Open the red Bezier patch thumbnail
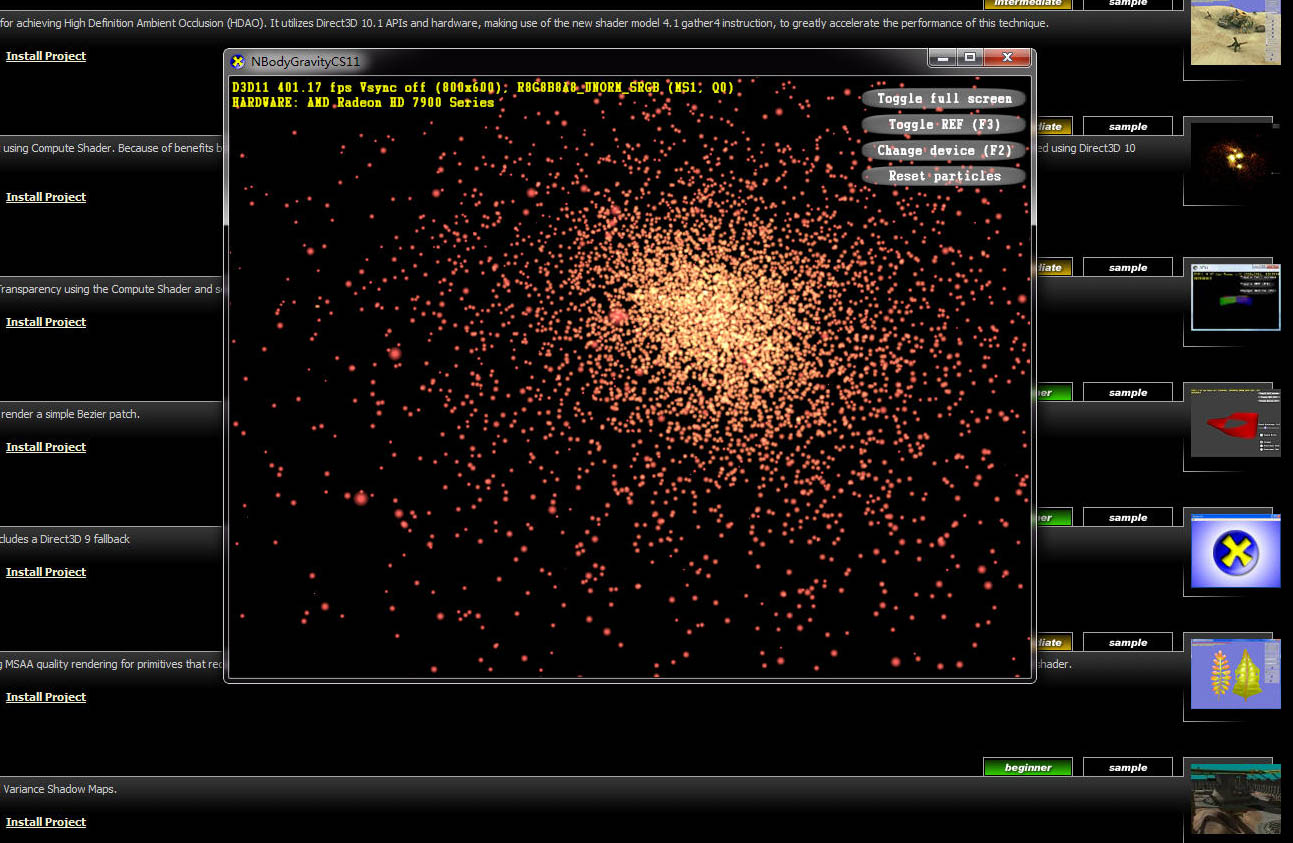Screen dimensions: 1293x843 click(1235, 422)
